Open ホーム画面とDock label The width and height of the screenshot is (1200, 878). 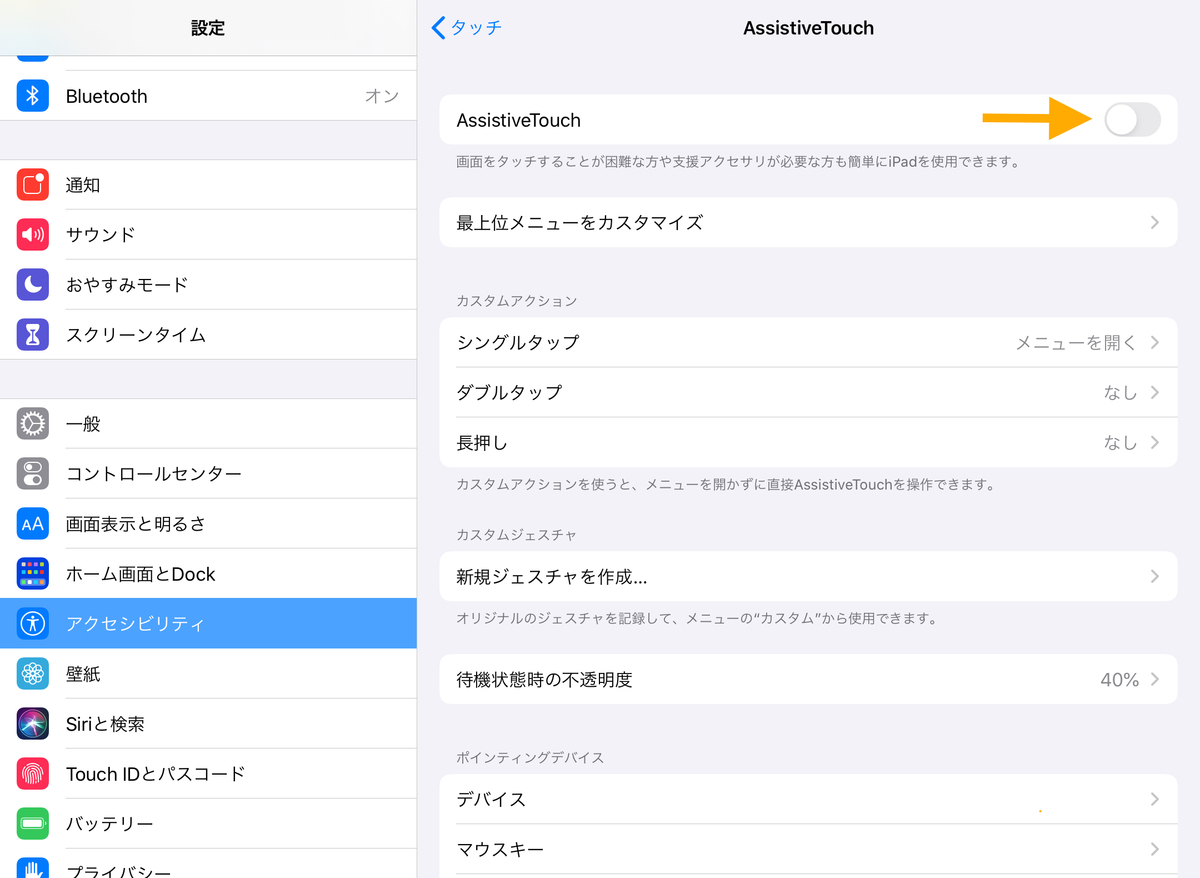(141, 574)
